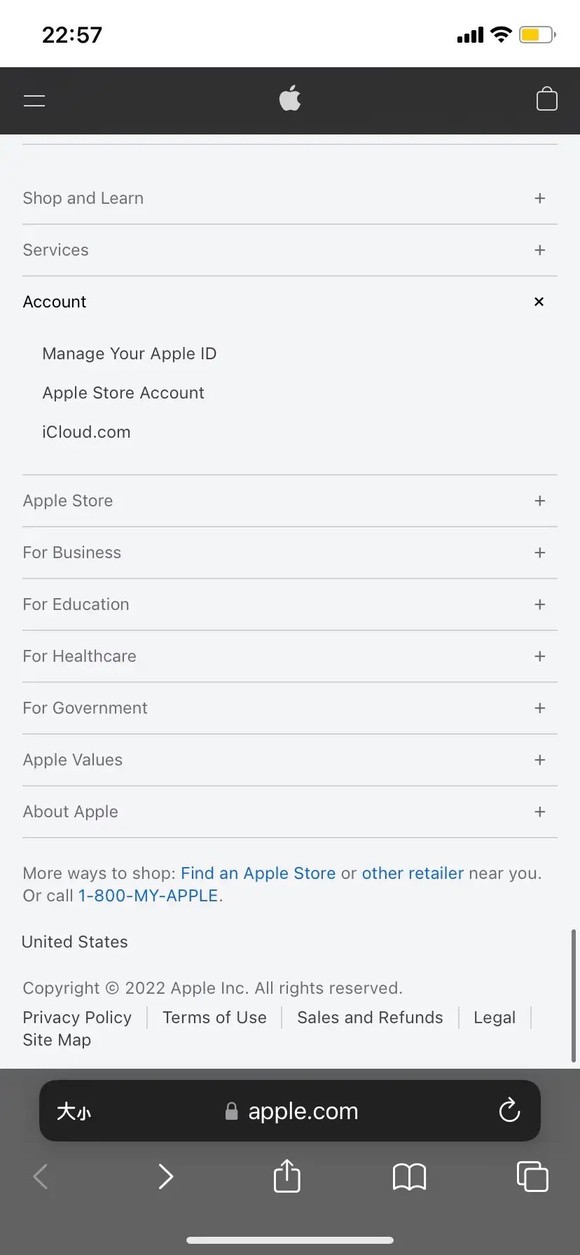The height and width of the screenshot is (1255, 580).
Task: Open the Privacy Policy link
Action: [x=77, y=1017]
